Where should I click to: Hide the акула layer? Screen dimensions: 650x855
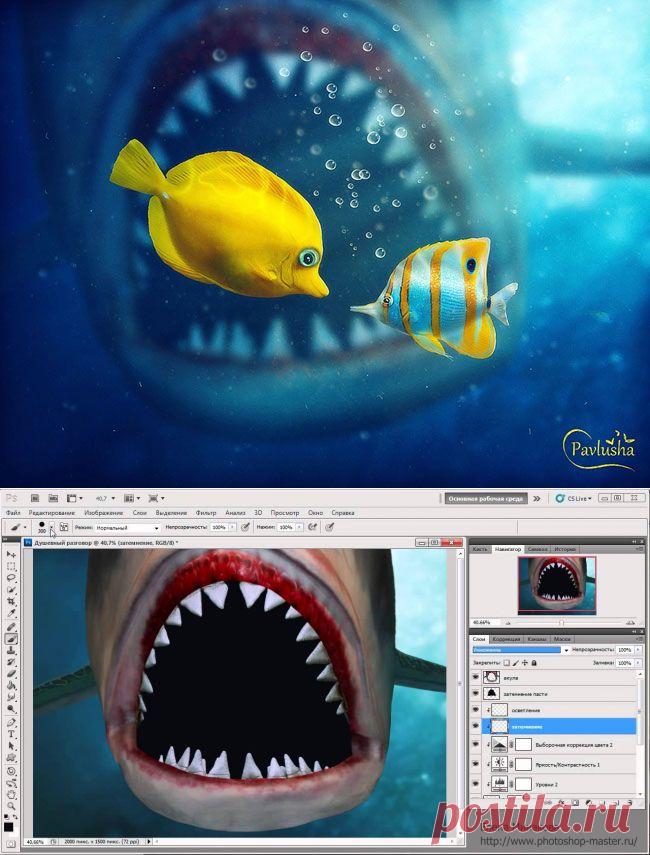click(x=476, y=678)
